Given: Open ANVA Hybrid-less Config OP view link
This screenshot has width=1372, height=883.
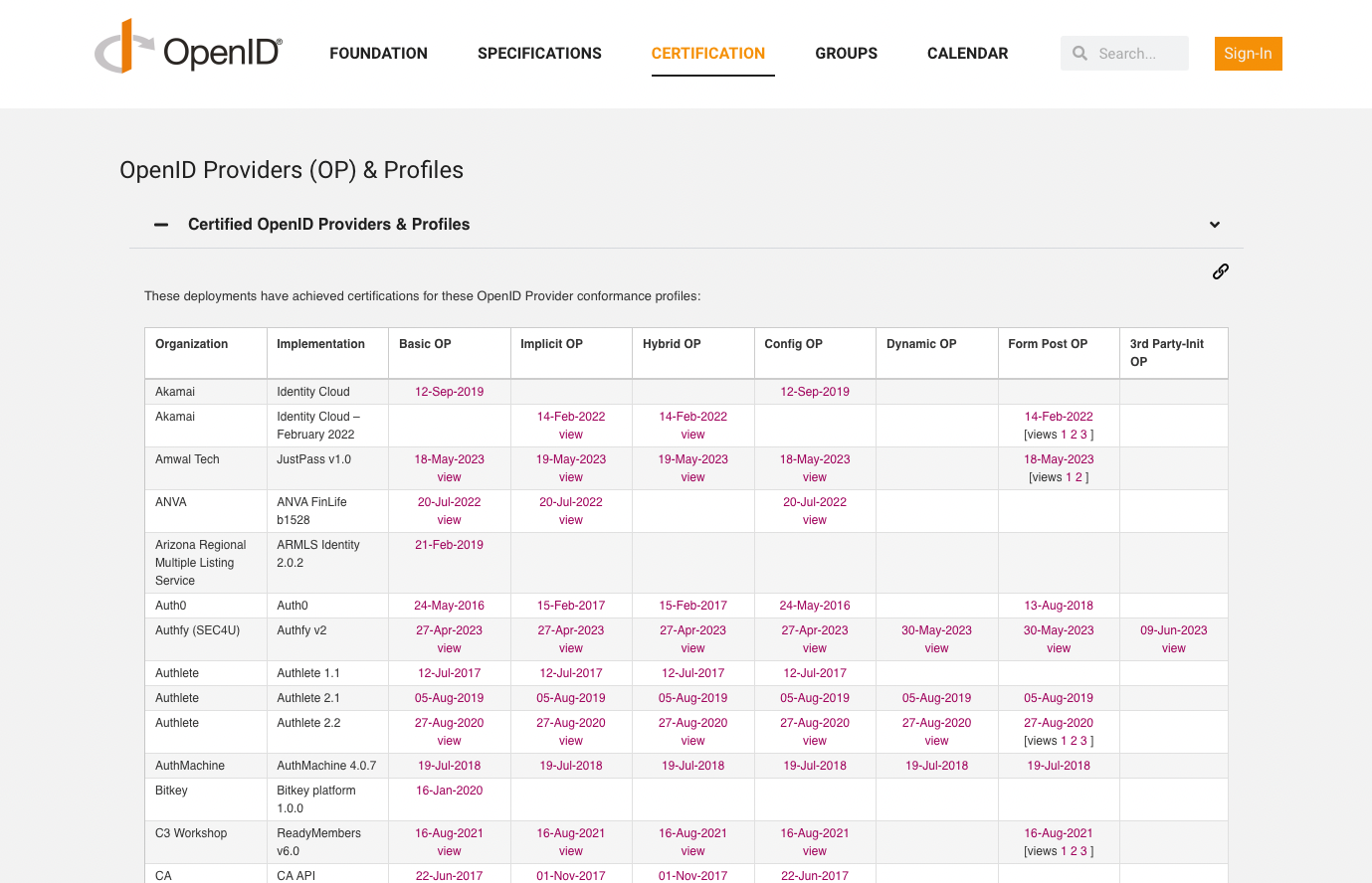Looking at the screenshot, I should point(815,520).
